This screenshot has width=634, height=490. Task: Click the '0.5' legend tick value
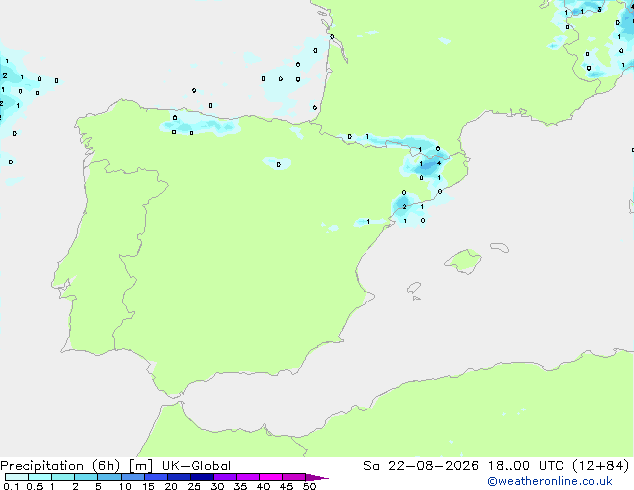click(34, 486)
